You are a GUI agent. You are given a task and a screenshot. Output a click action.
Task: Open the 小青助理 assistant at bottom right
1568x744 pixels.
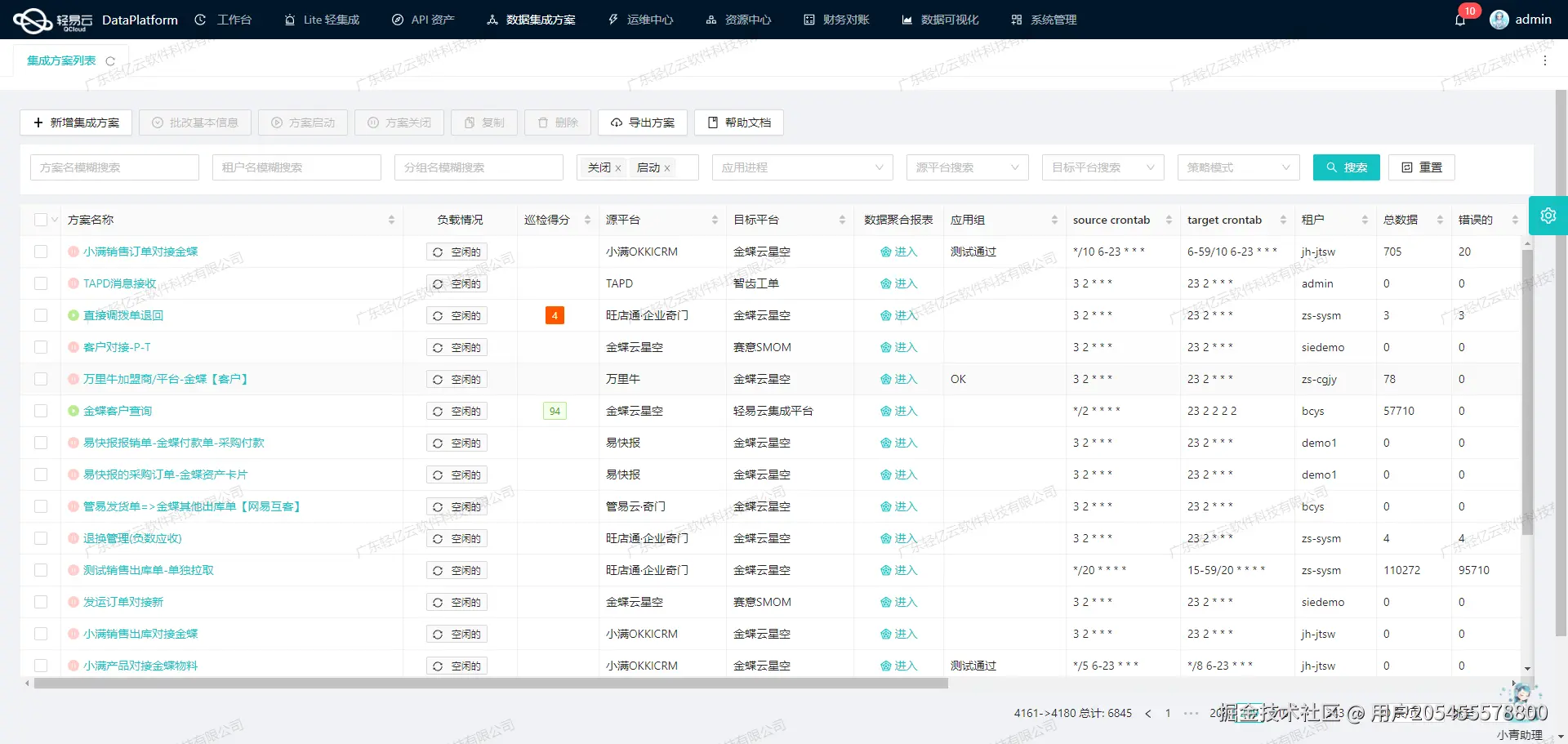coord(1521,698)
